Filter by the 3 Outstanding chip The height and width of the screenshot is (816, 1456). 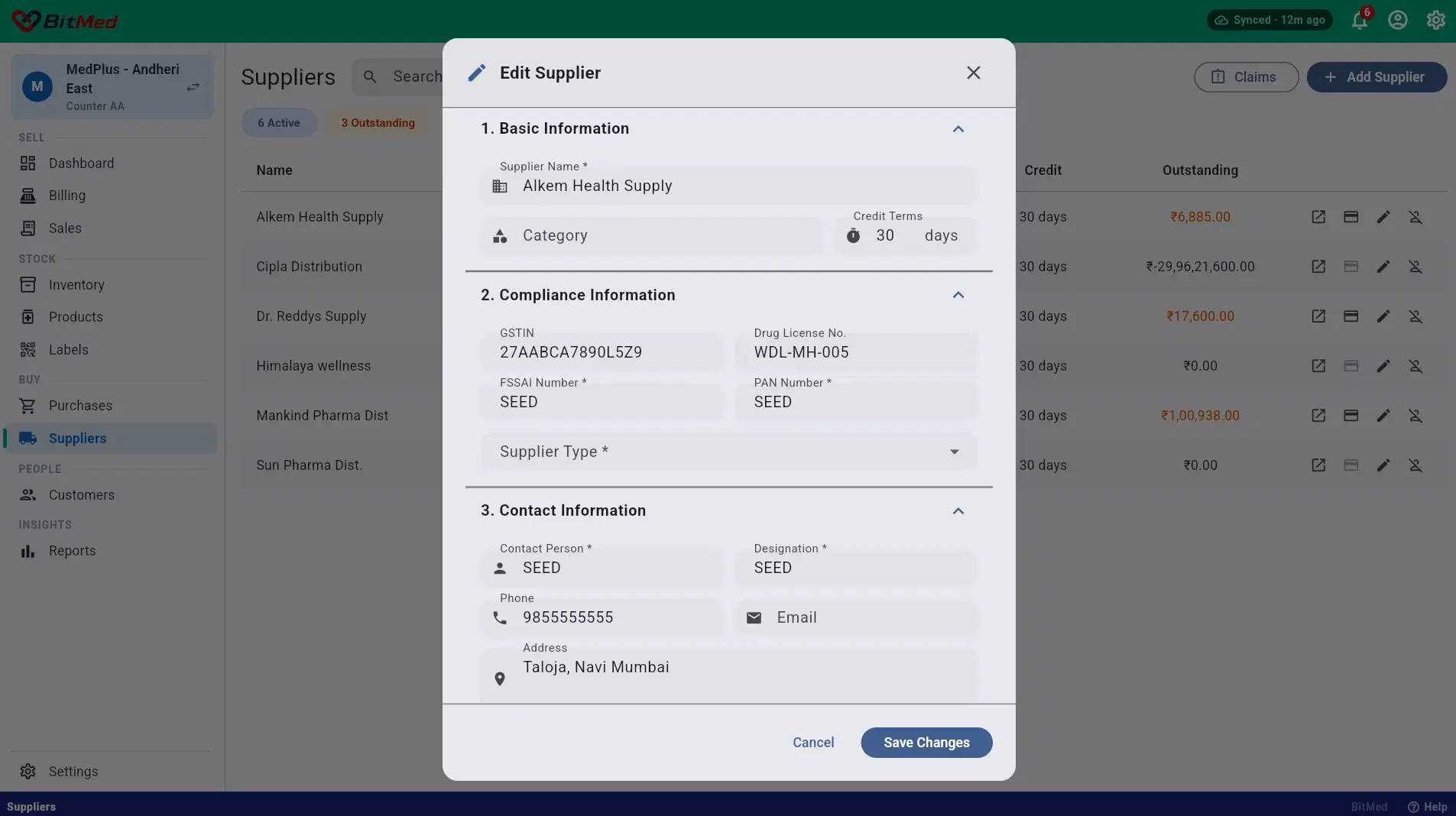click(378, 123)
